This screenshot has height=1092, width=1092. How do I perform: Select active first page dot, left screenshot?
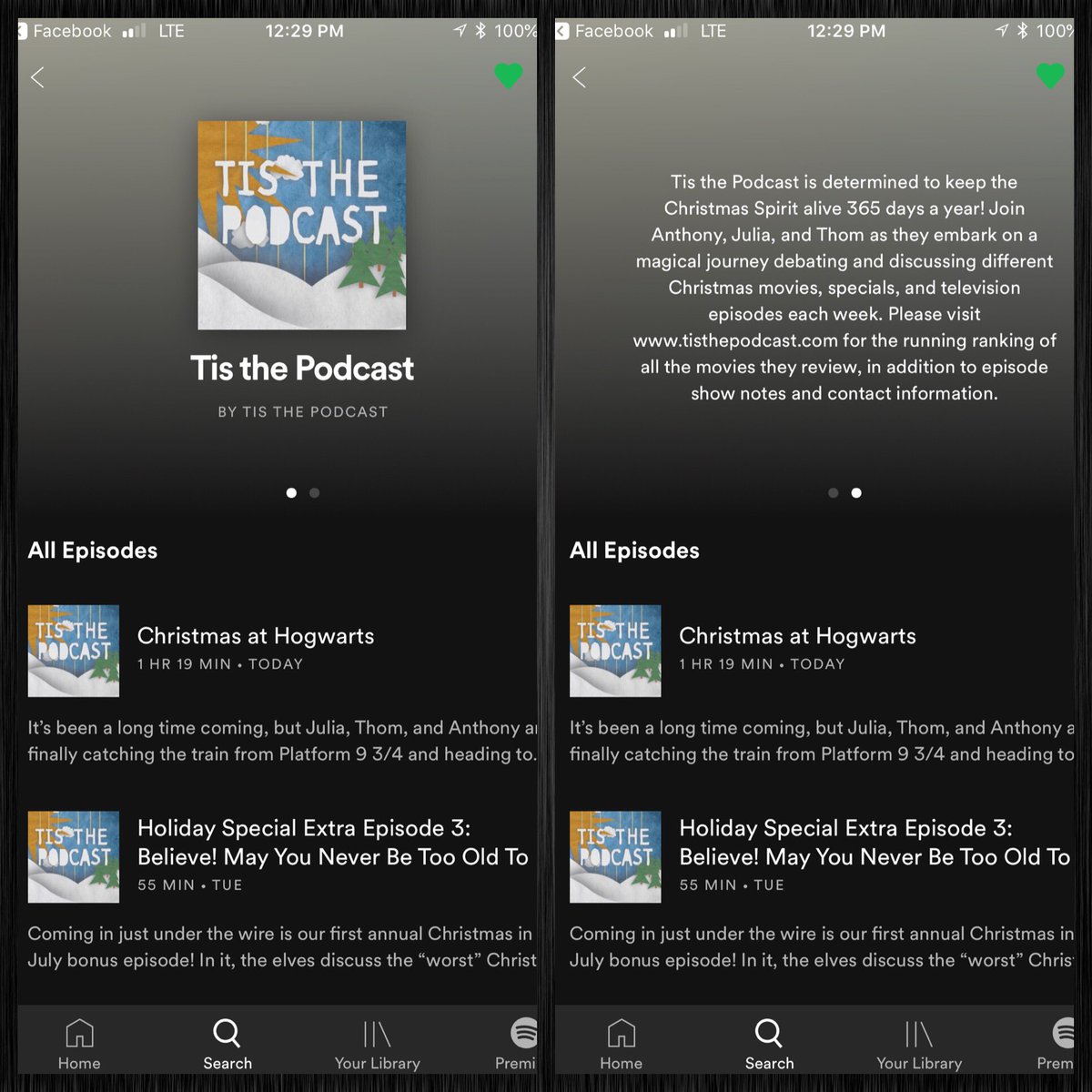[x=291, y=493]
